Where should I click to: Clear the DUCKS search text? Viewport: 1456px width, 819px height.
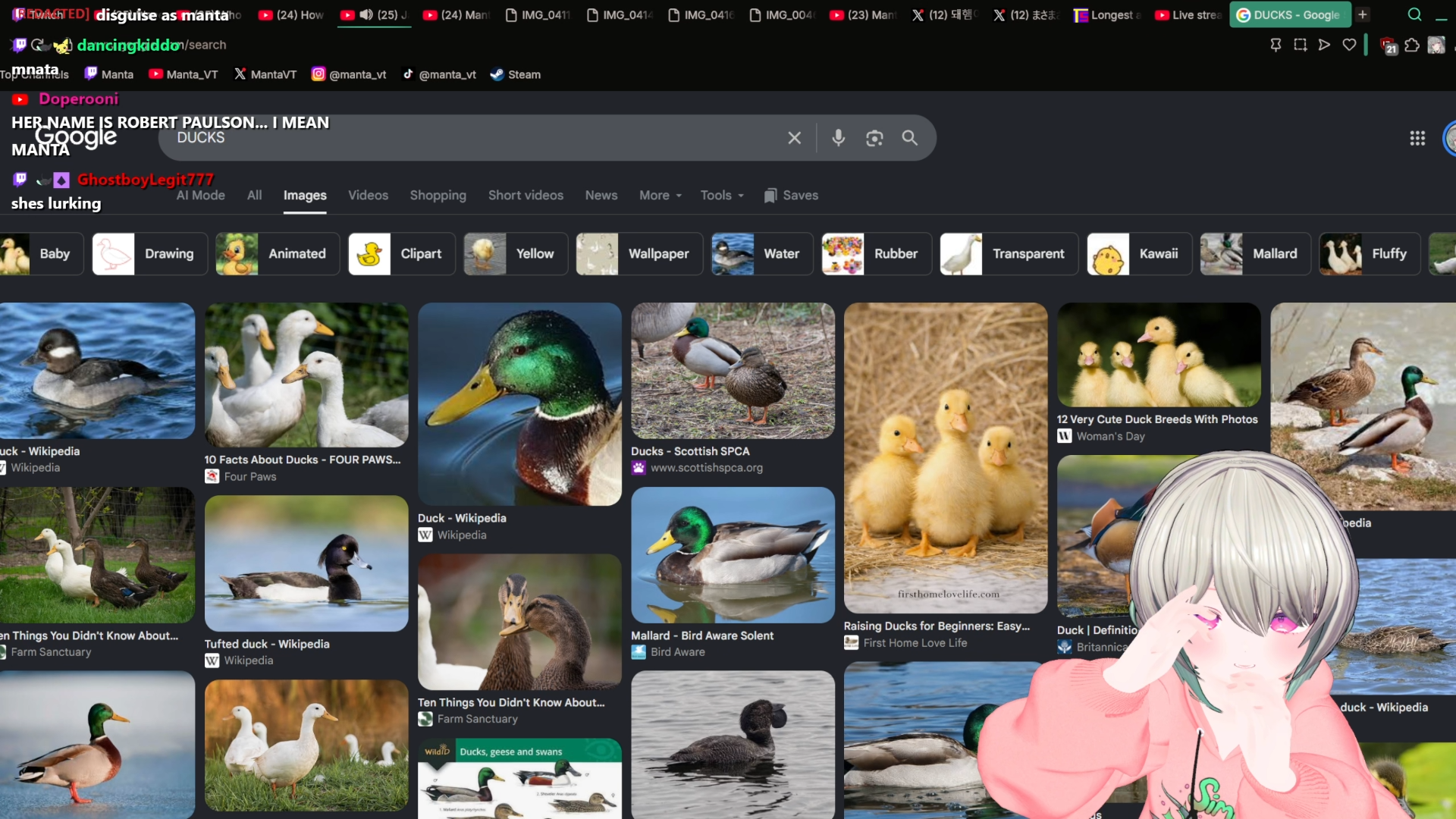[794, 138]
